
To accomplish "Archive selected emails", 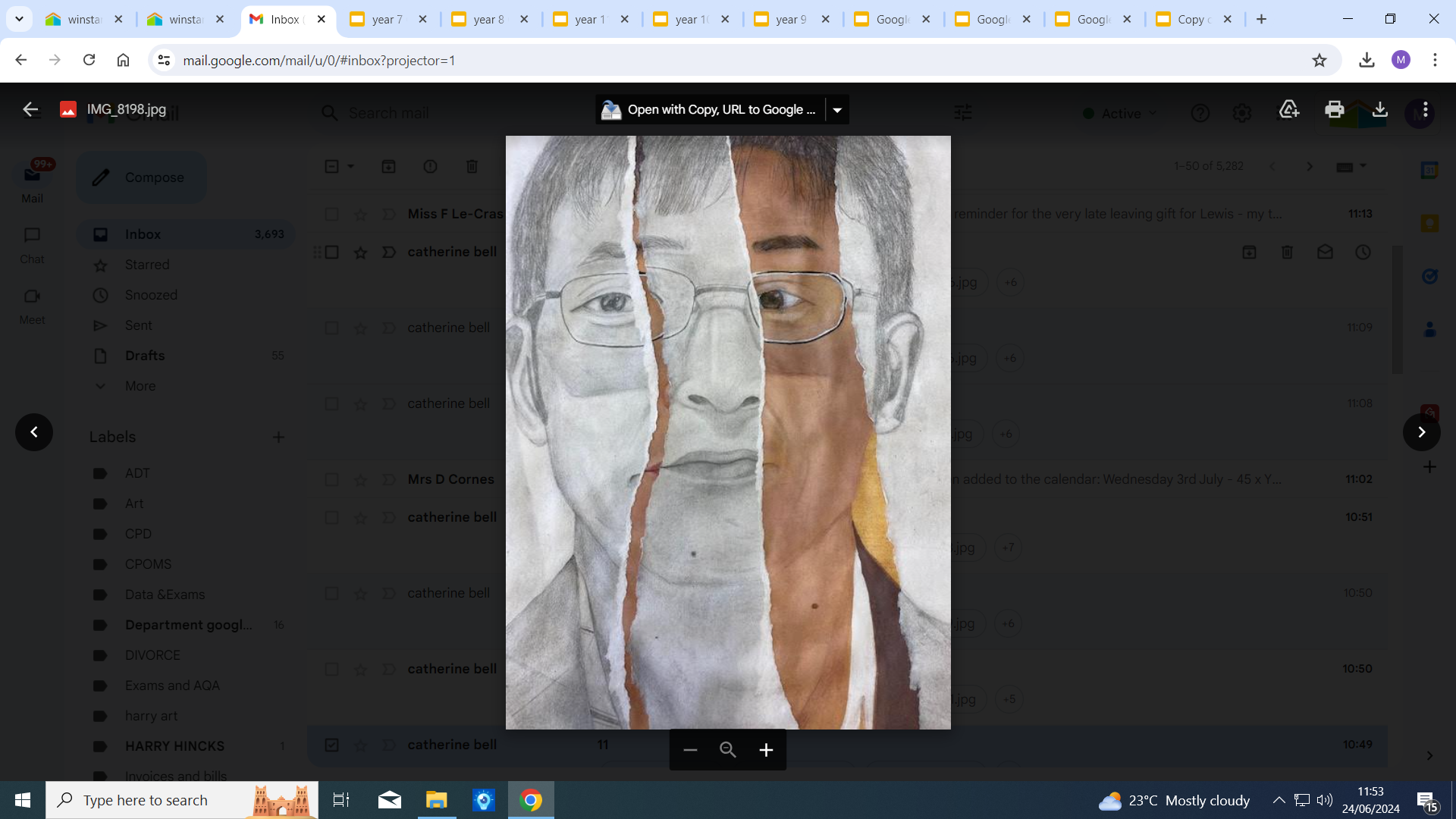I will point(388,166).
